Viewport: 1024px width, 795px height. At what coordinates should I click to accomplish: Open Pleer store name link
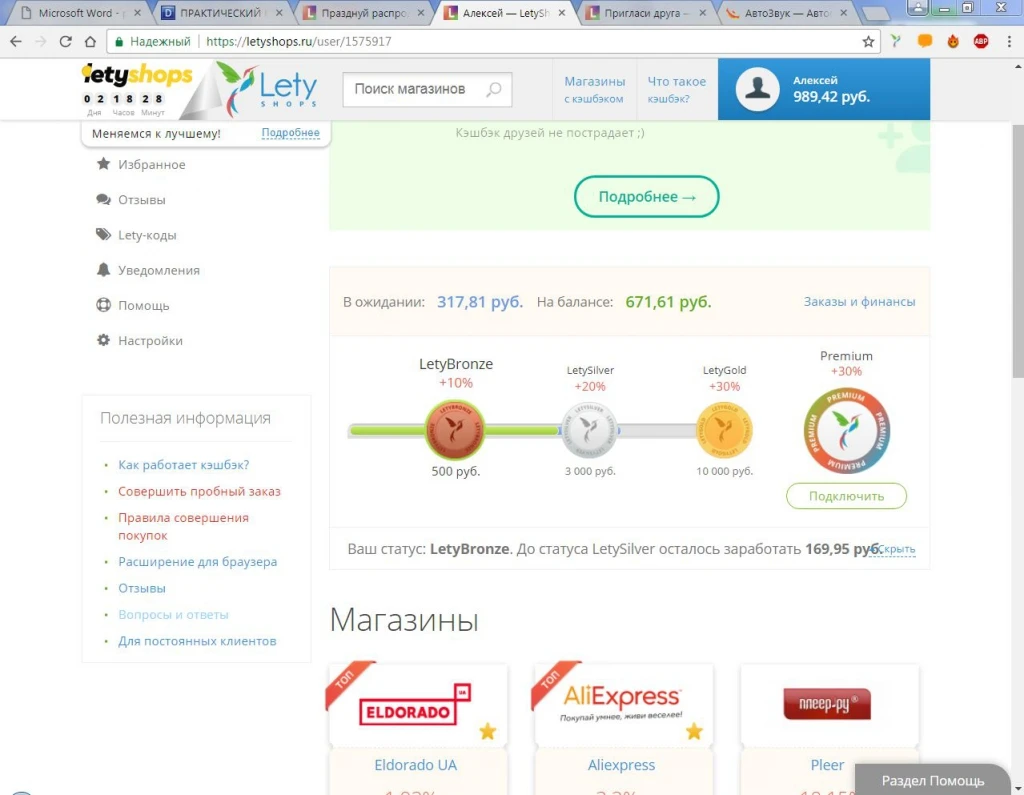(827, 765)
